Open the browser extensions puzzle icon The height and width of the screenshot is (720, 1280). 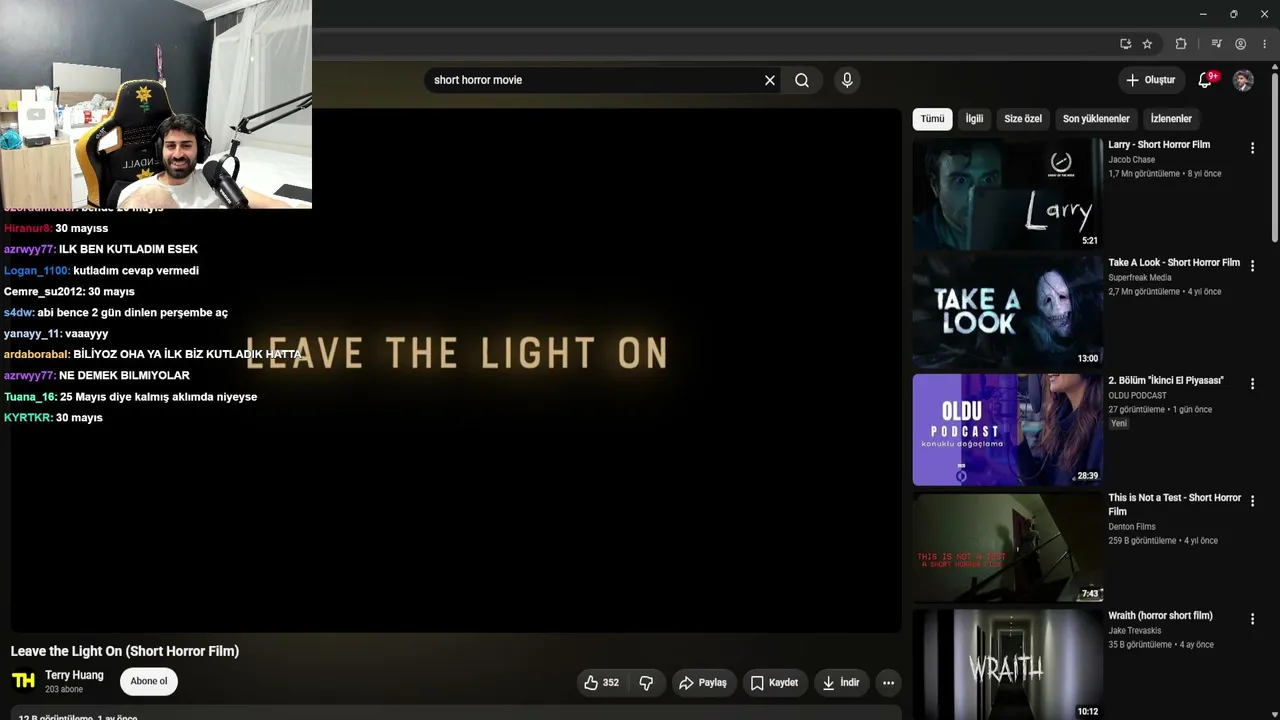click(1181, 44)
